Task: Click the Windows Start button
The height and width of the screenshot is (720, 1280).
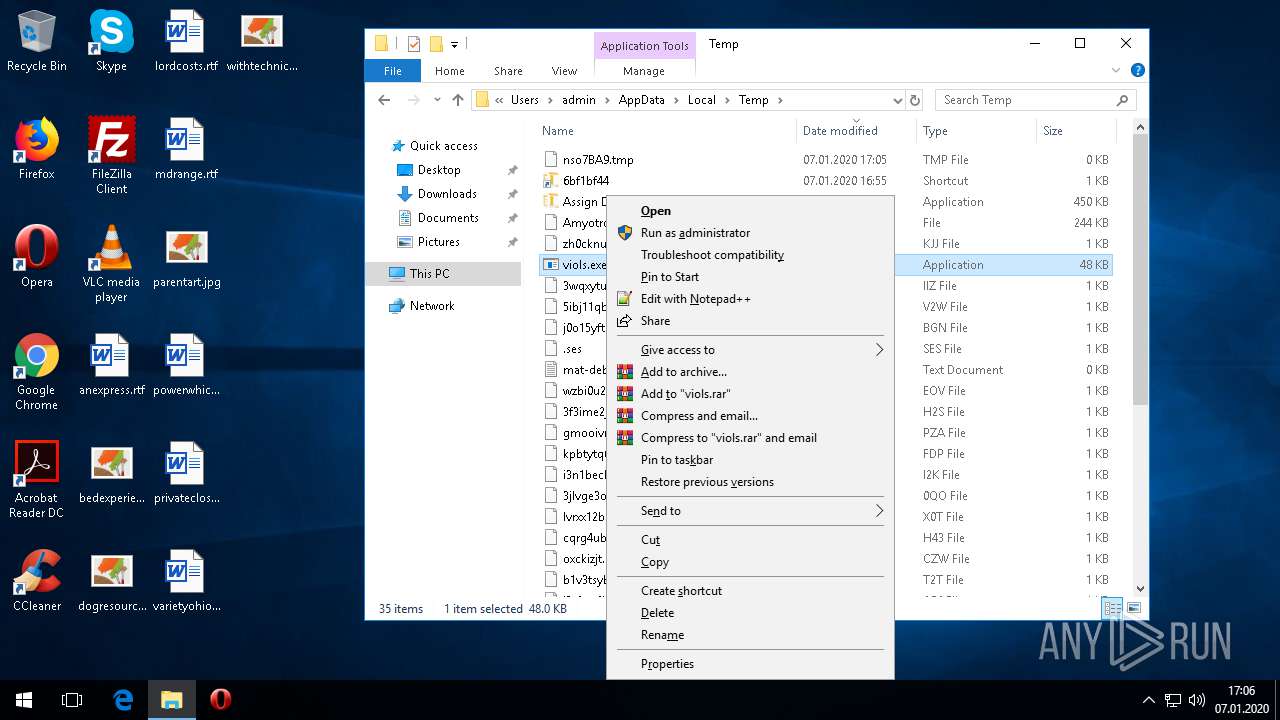Action: click(x=24, y=700)
